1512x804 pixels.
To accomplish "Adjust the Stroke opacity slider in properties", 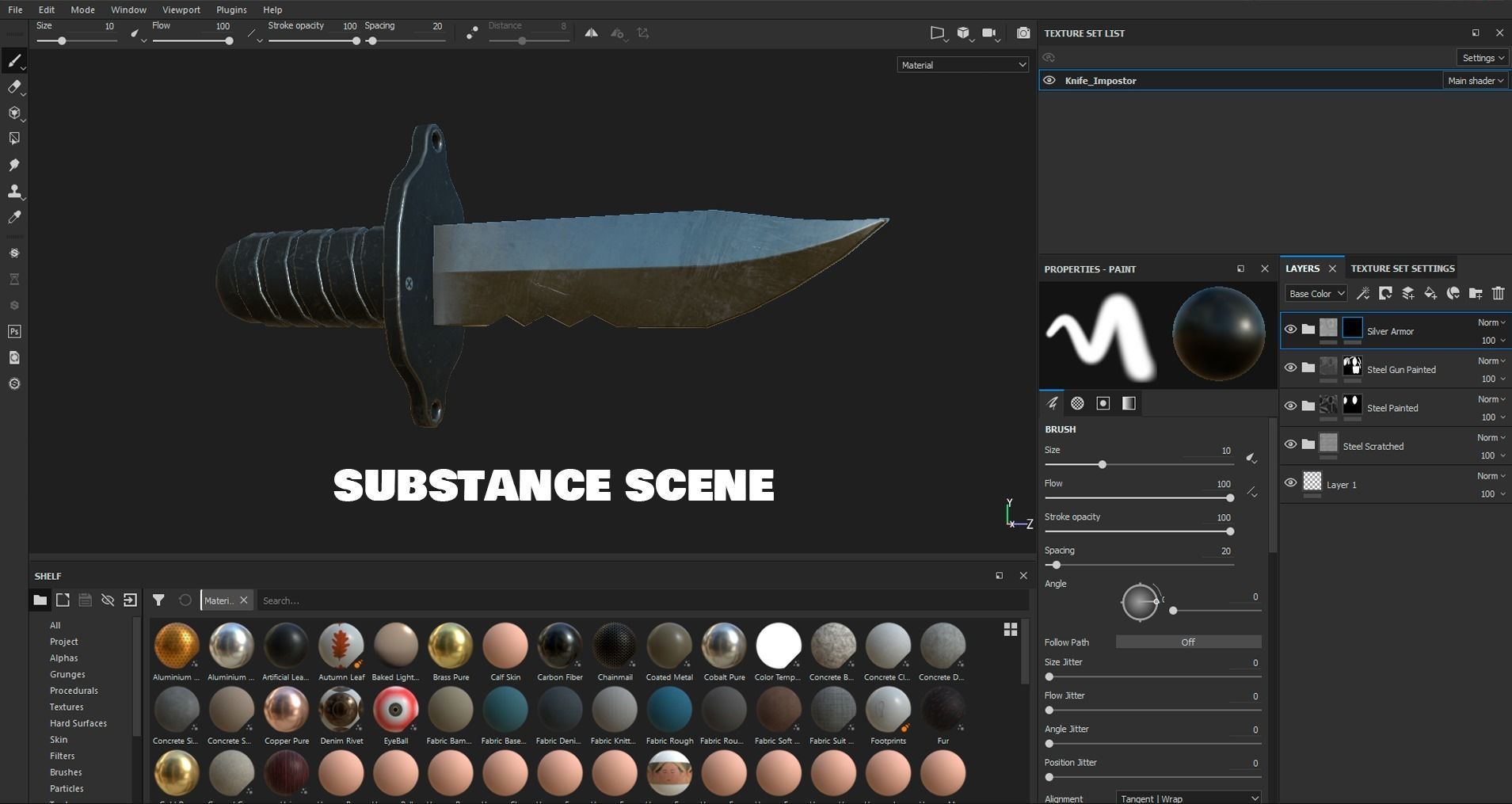I will point(1139,532).
